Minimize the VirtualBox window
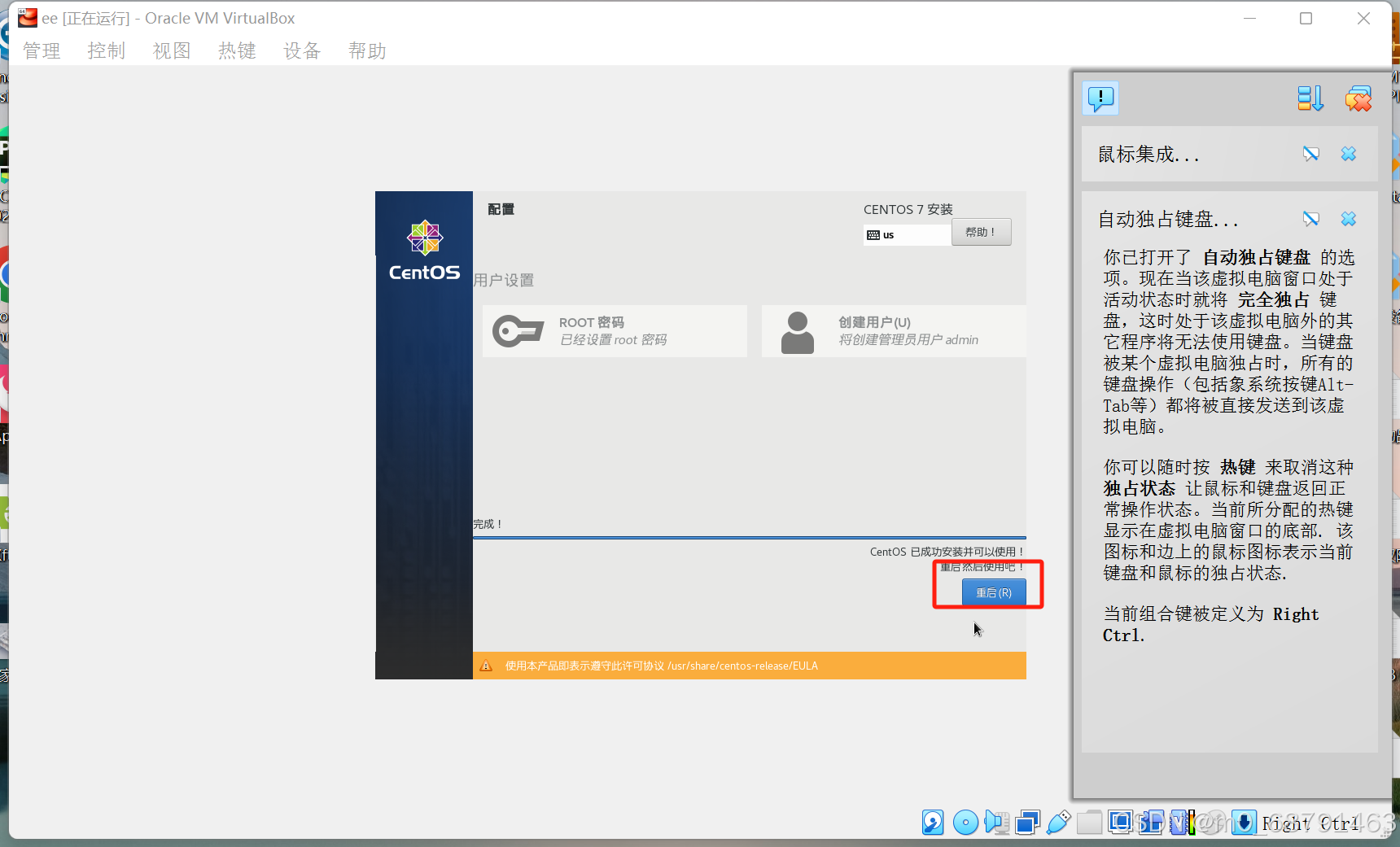Viewport: 1400px width, 847px height. [1250, 18]
